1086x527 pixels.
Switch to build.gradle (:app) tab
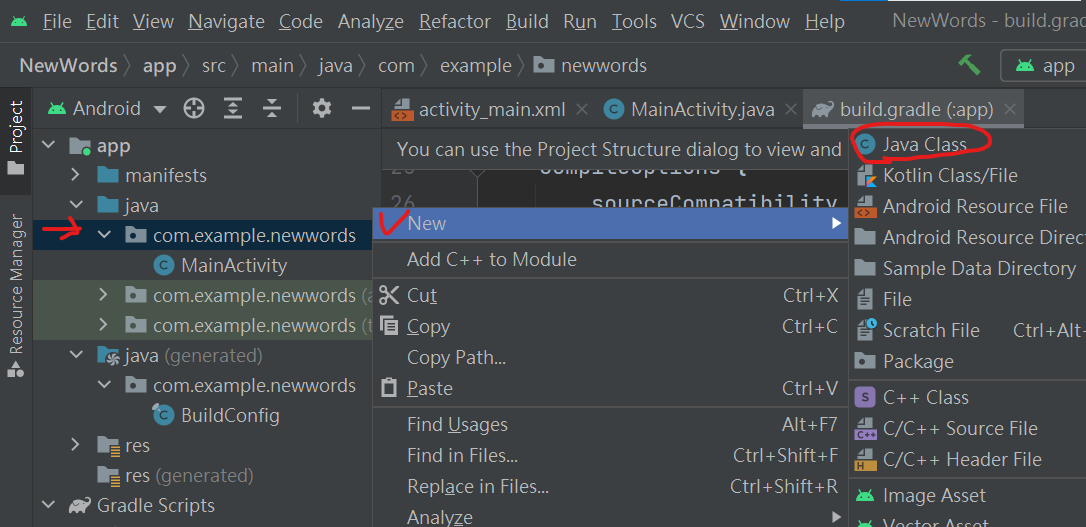coord(913,109)
